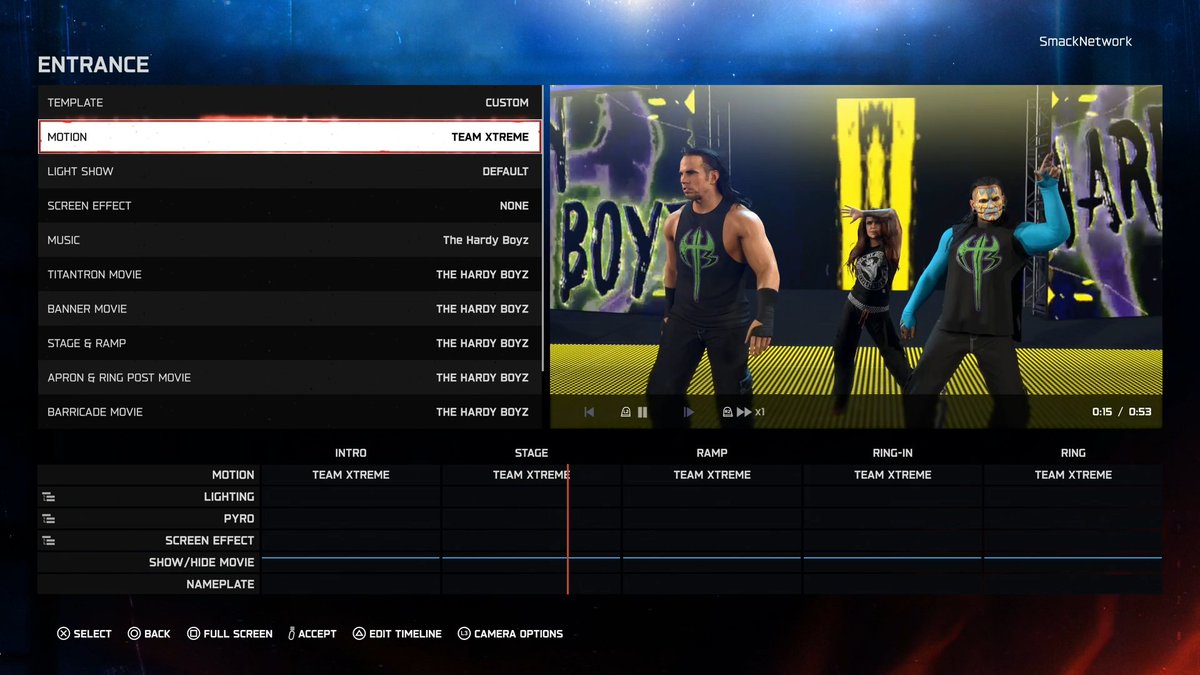Screen dimensions: 1200x675
Task: Click the red timeline playhead marker
Action: [568, 530]
